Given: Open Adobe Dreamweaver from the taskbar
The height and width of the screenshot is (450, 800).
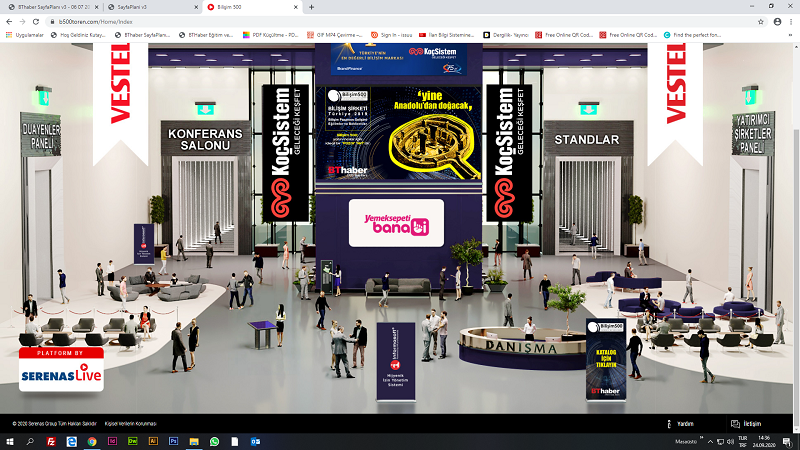Looking at the screenshot, I should [133, 441].
